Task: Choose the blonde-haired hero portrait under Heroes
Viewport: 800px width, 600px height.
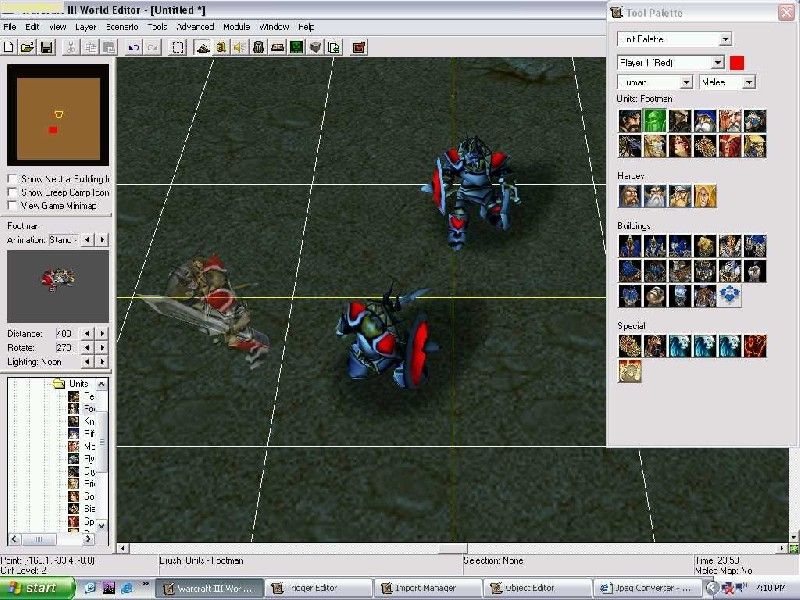Action: tap(705, 196)
